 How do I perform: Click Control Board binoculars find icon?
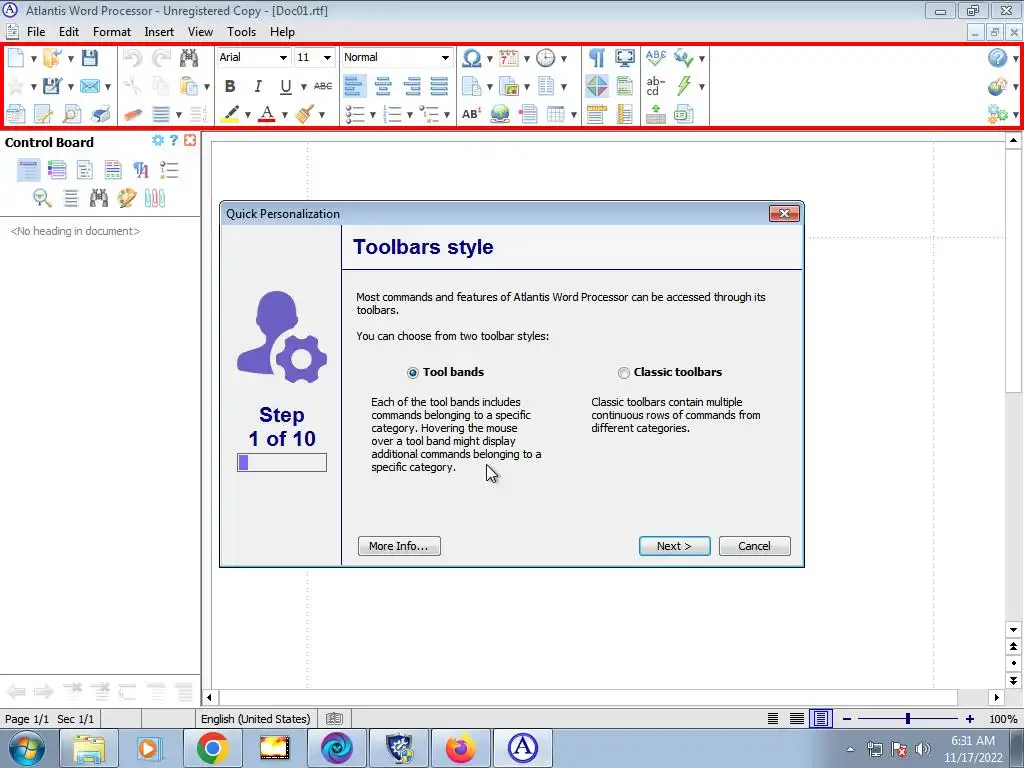pos(99,198)
